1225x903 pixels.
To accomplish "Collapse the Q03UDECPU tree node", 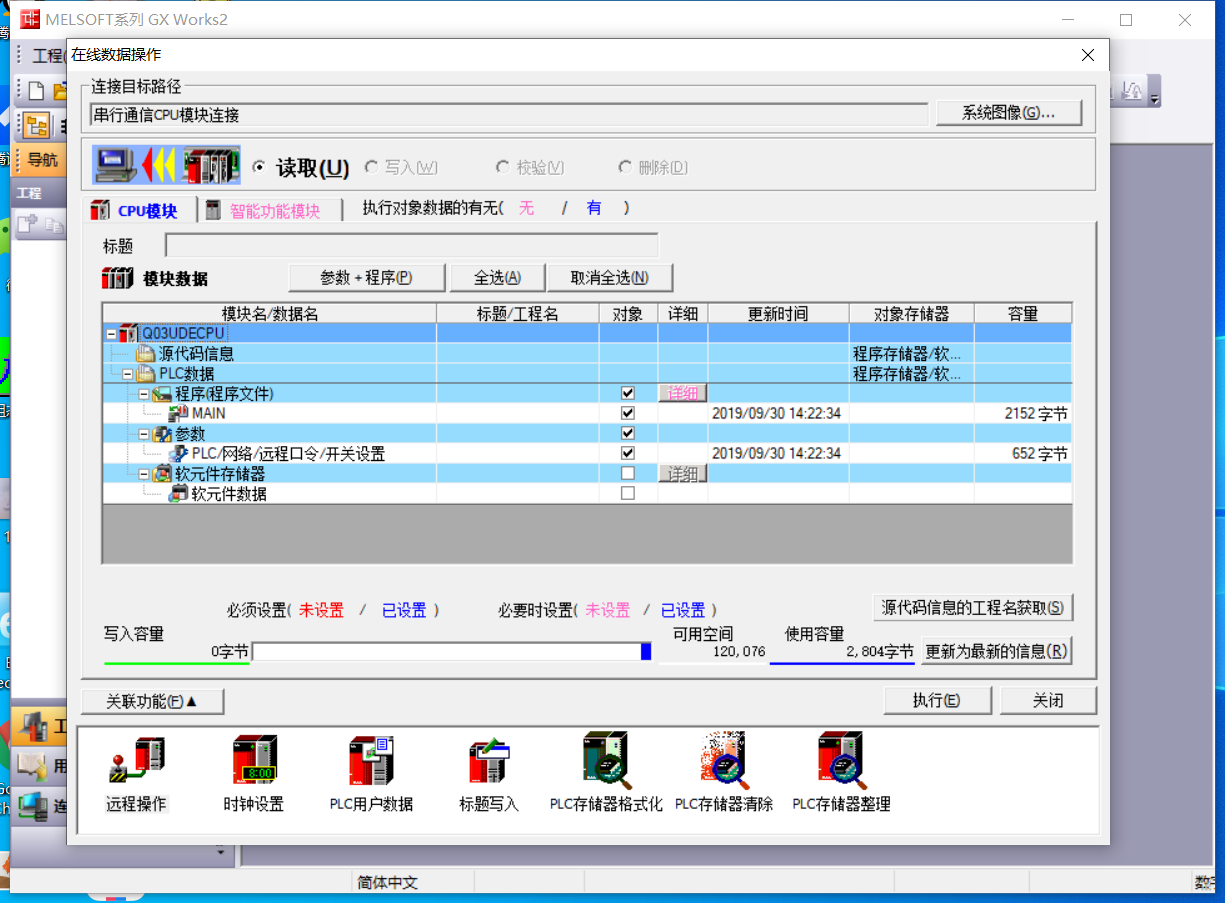I will (x=110, y=333).
